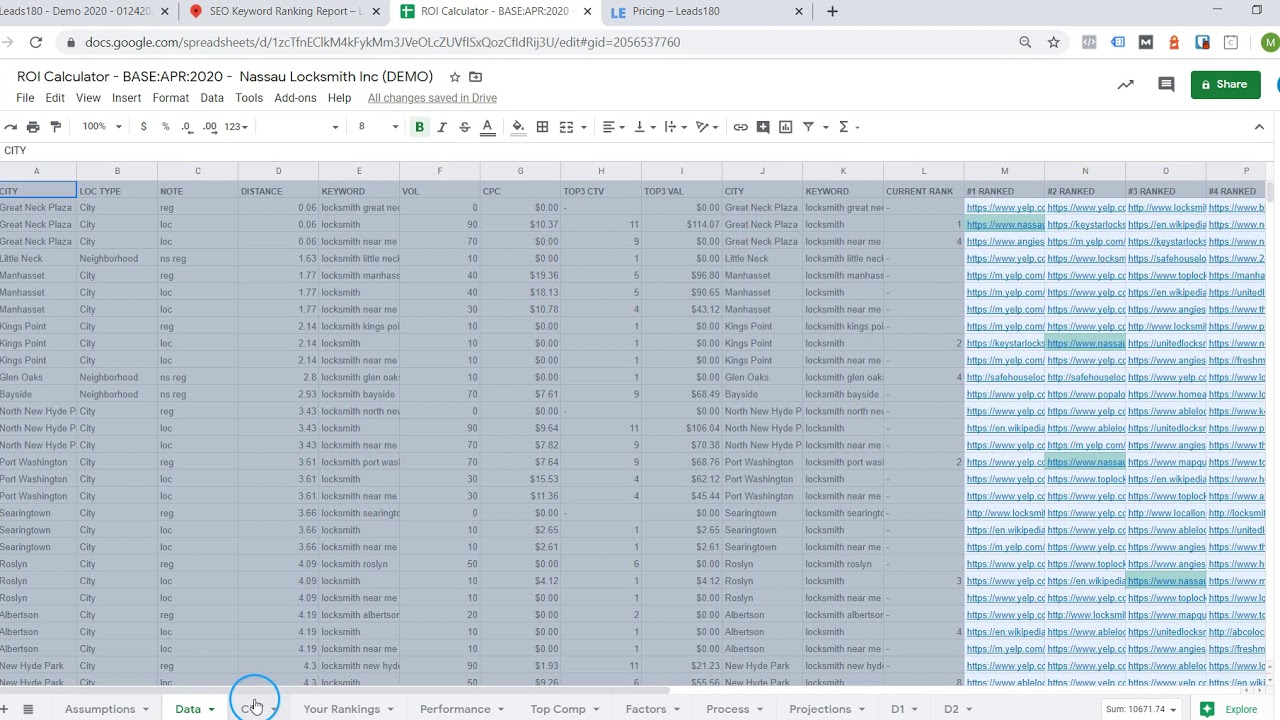Image resolution: width=1280 pixels, height=720 pixels.
Task: Open the zoom 100% dropdown
Action: [102, 127]
